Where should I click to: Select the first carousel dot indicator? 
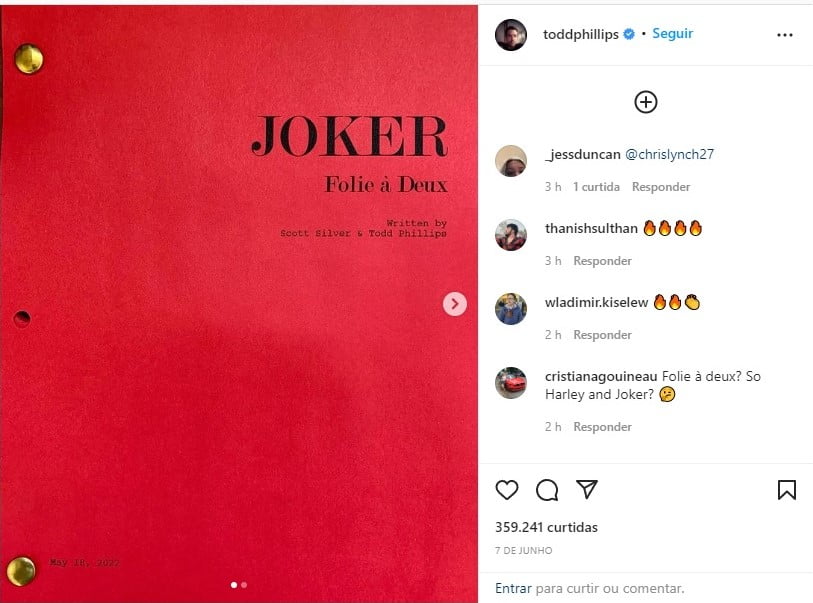point(234,585)
